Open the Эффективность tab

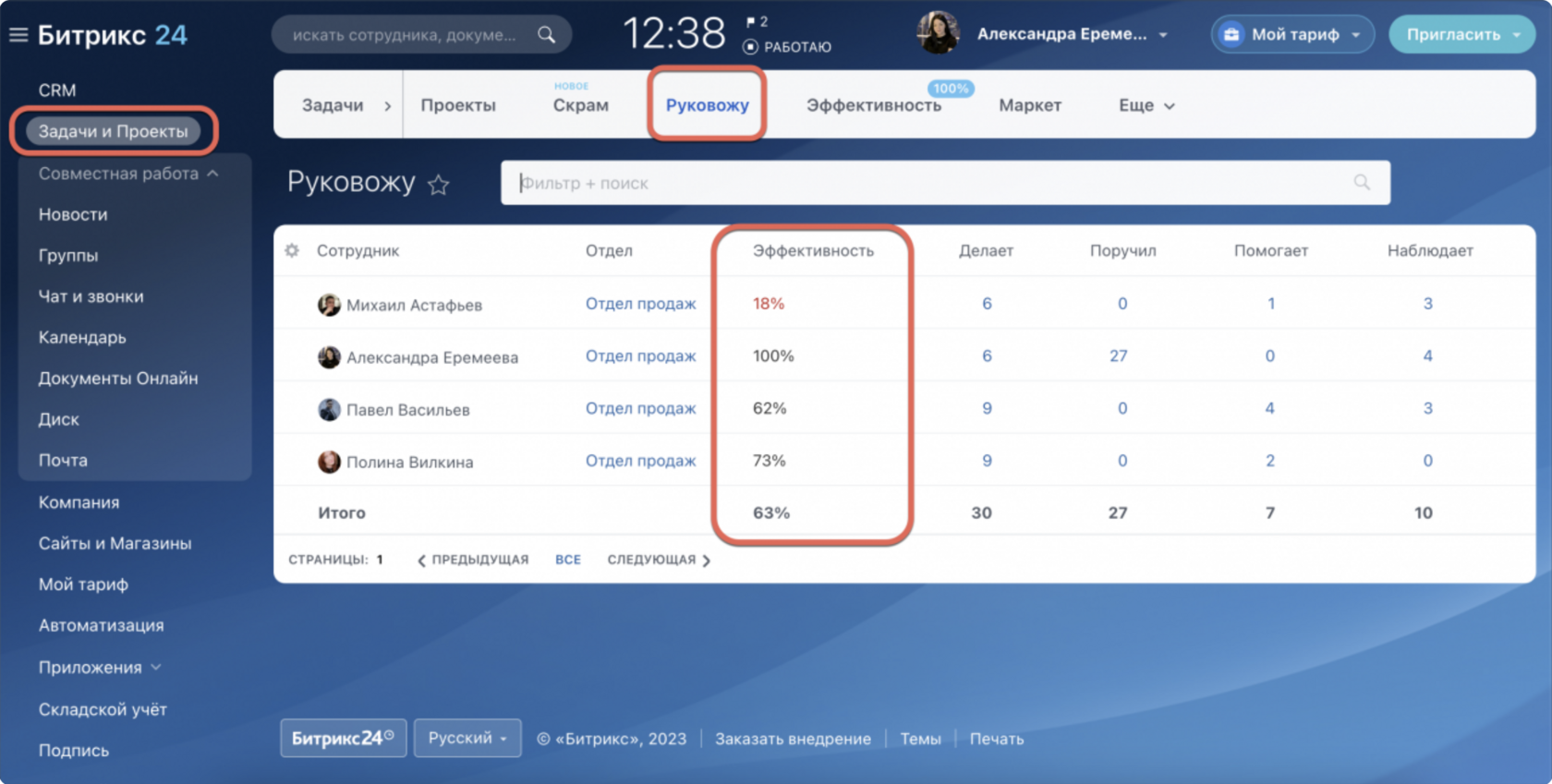point(874,105)
